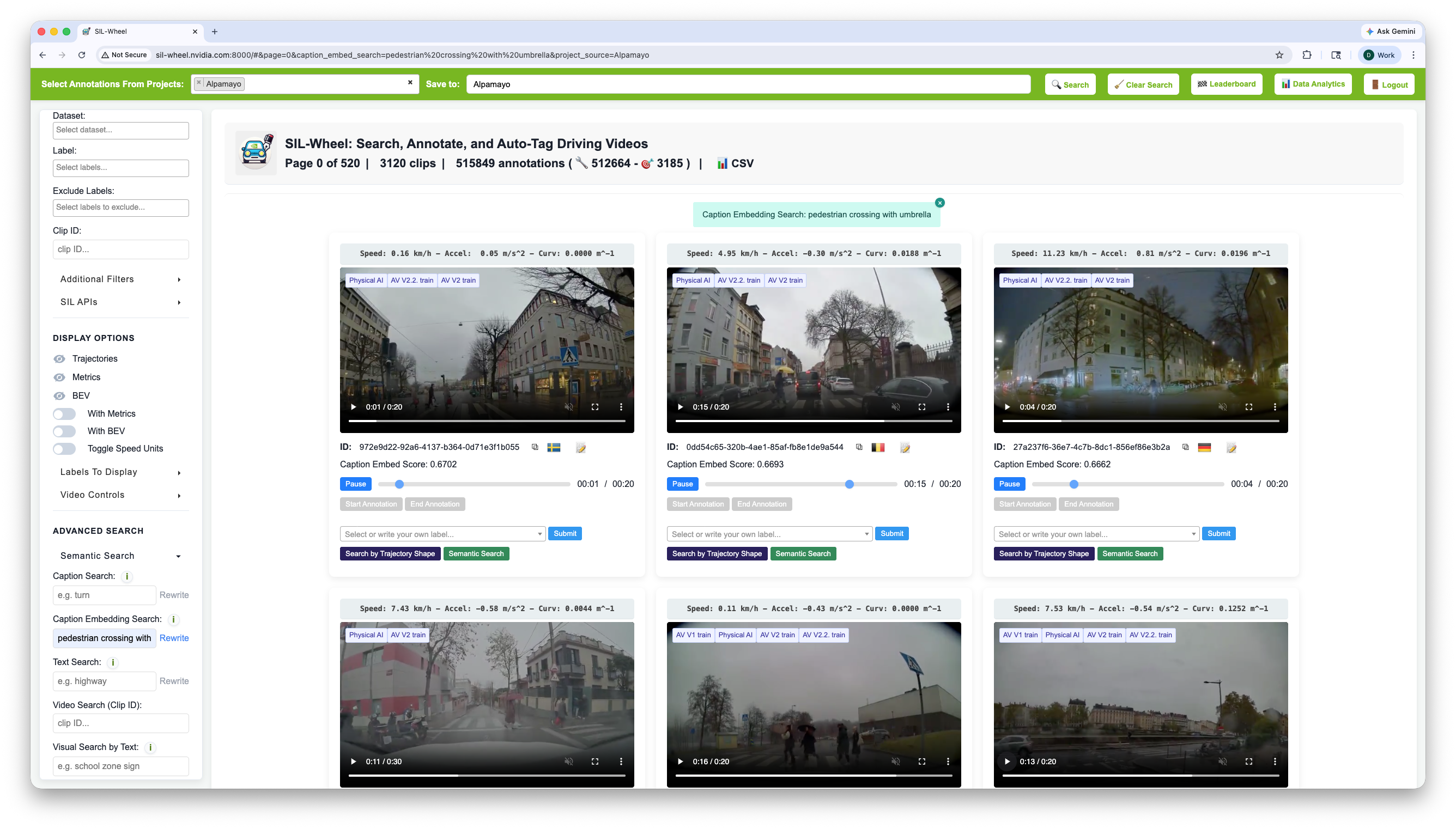Open the note editor icon for clip 0dd54c65
Screen dimensions: 1456x829
[x=905, y=448]
